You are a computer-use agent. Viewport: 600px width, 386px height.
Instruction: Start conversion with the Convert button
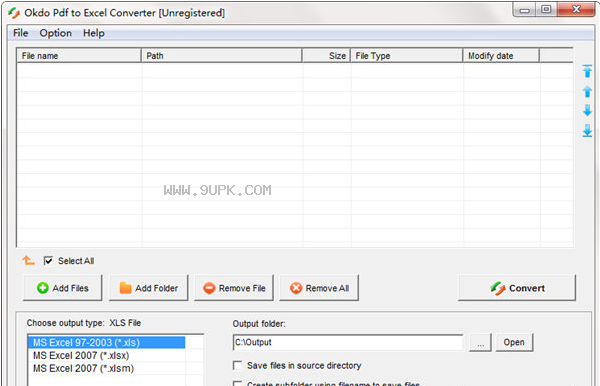[x=517, y=288]
